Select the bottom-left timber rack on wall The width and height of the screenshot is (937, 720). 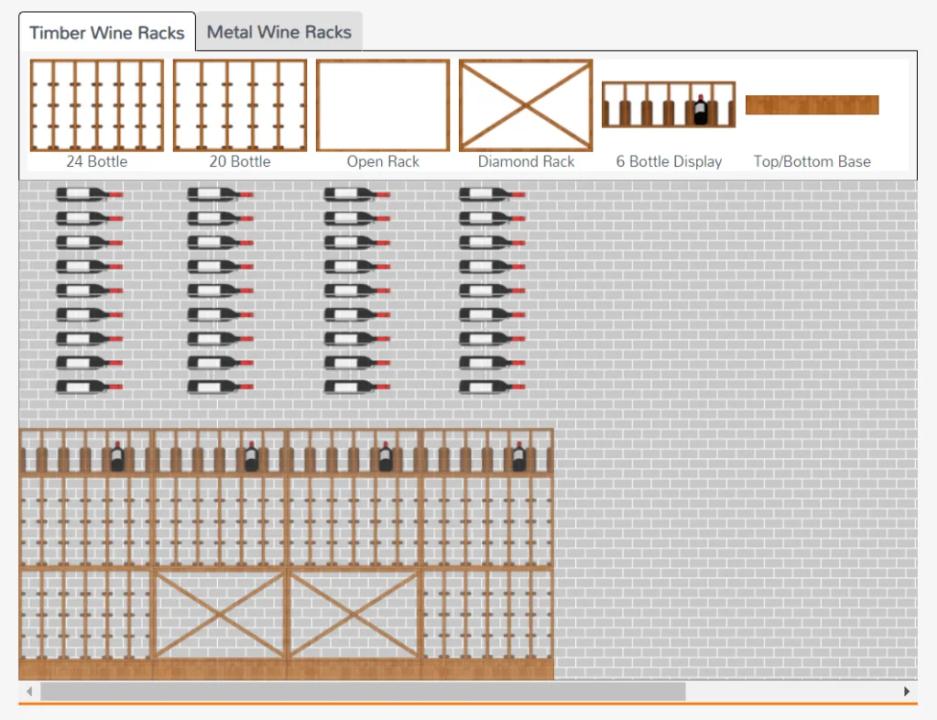[86, 614]
